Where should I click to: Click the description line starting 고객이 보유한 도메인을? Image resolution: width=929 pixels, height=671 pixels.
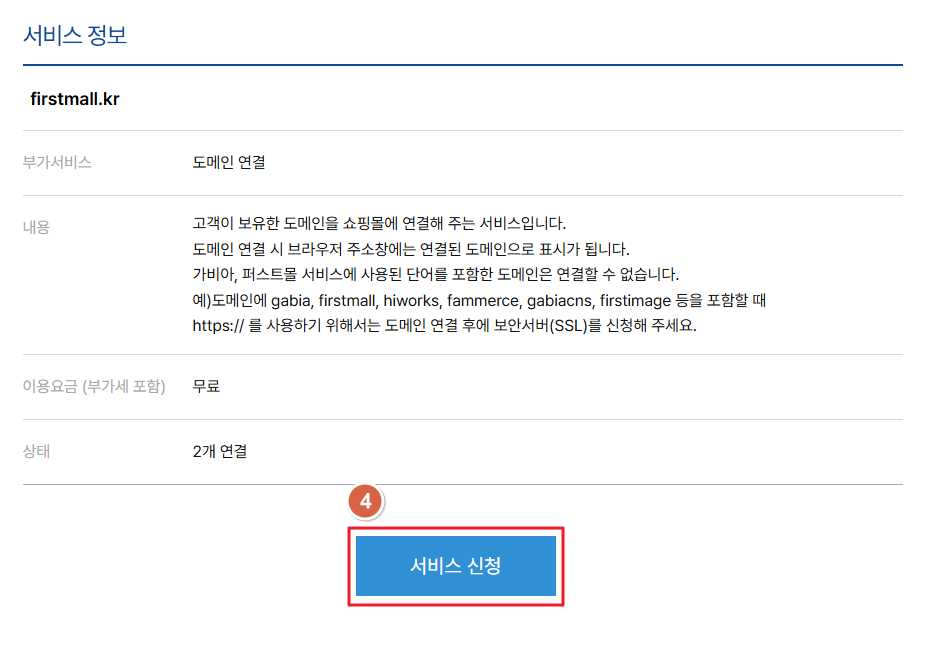(x=380, y=222)
